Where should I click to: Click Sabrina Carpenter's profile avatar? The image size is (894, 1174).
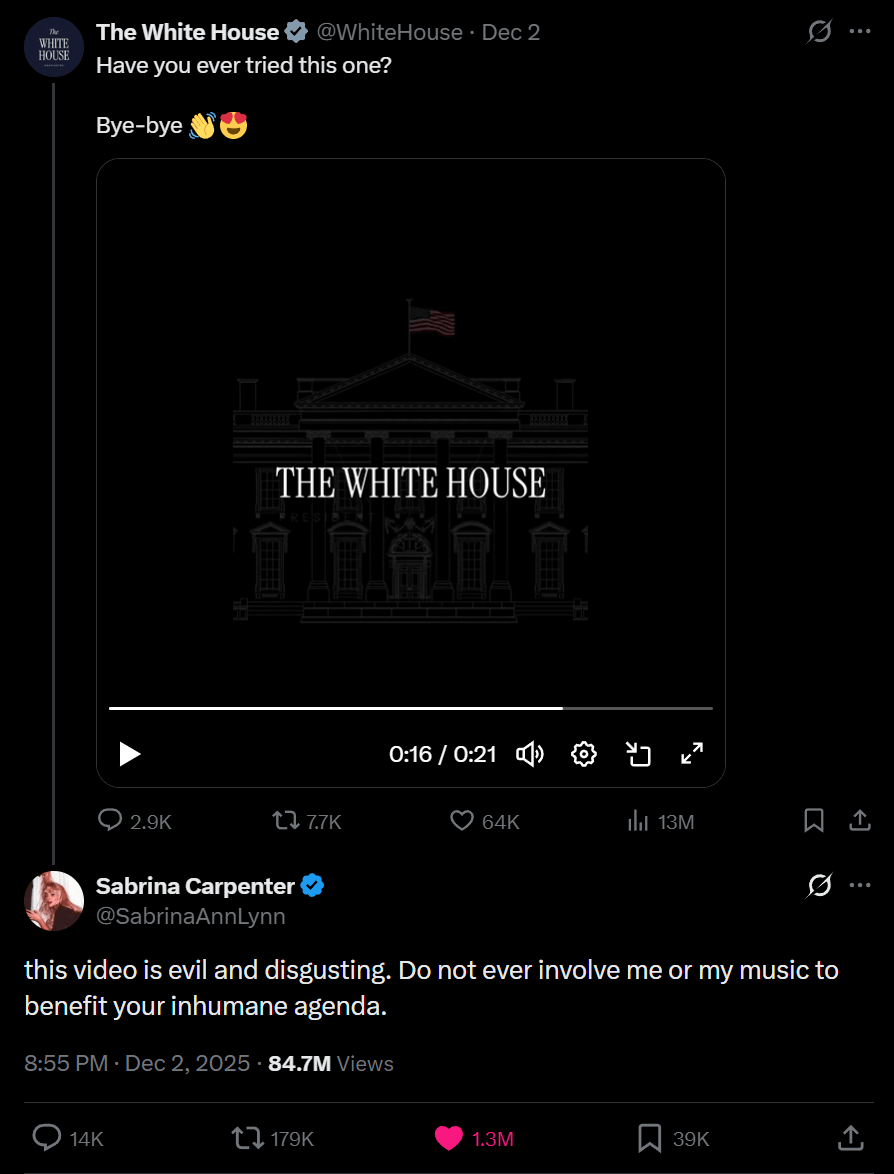click(54, 900)
